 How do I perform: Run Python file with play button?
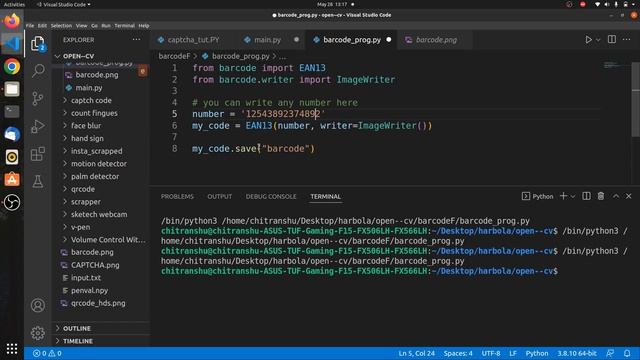coord(588,40)
